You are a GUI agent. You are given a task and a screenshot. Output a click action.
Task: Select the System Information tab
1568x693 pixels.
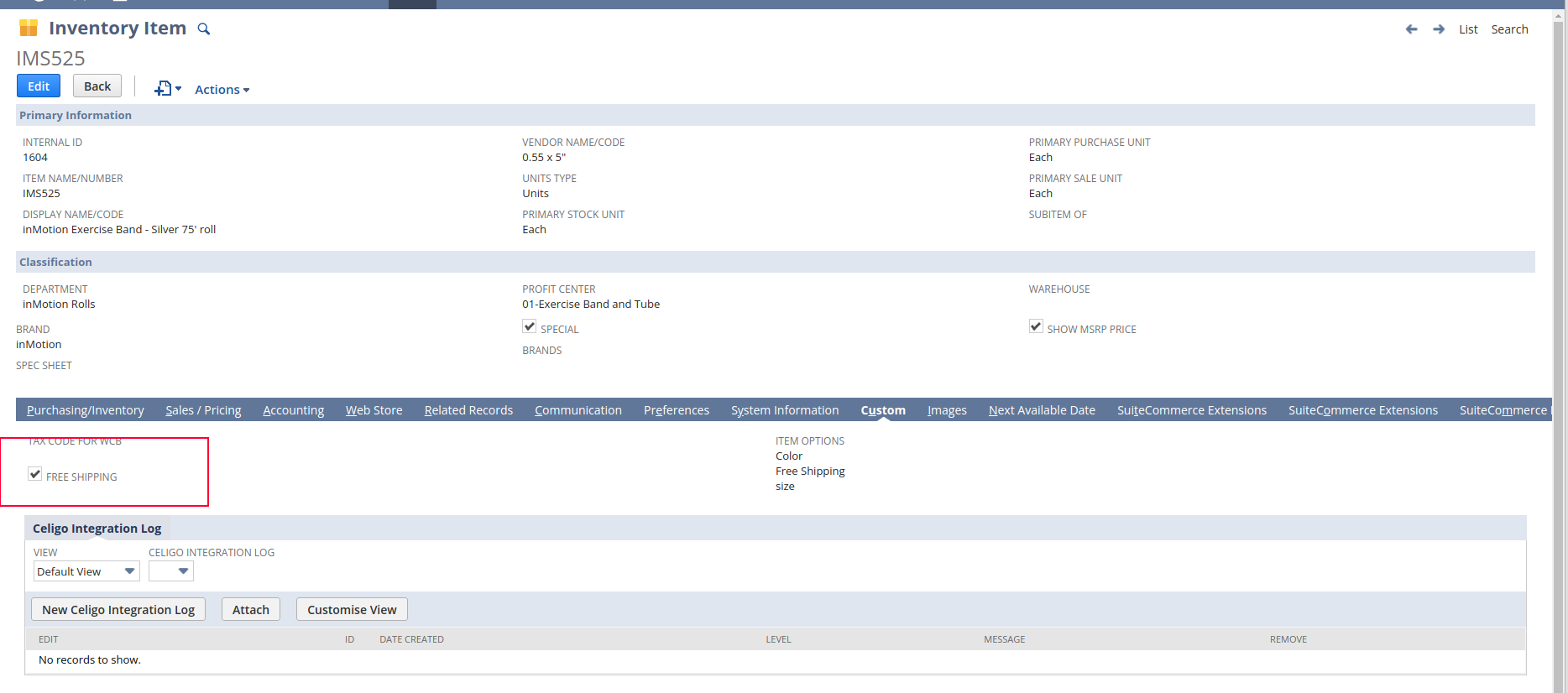click(x=785, y=410)
